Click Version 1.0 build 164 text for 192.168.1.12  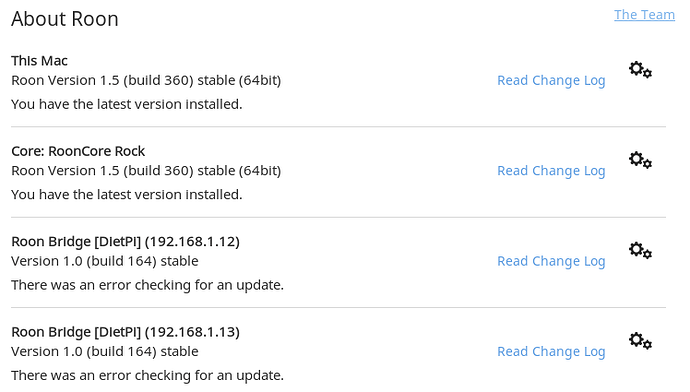coord(105,261)
